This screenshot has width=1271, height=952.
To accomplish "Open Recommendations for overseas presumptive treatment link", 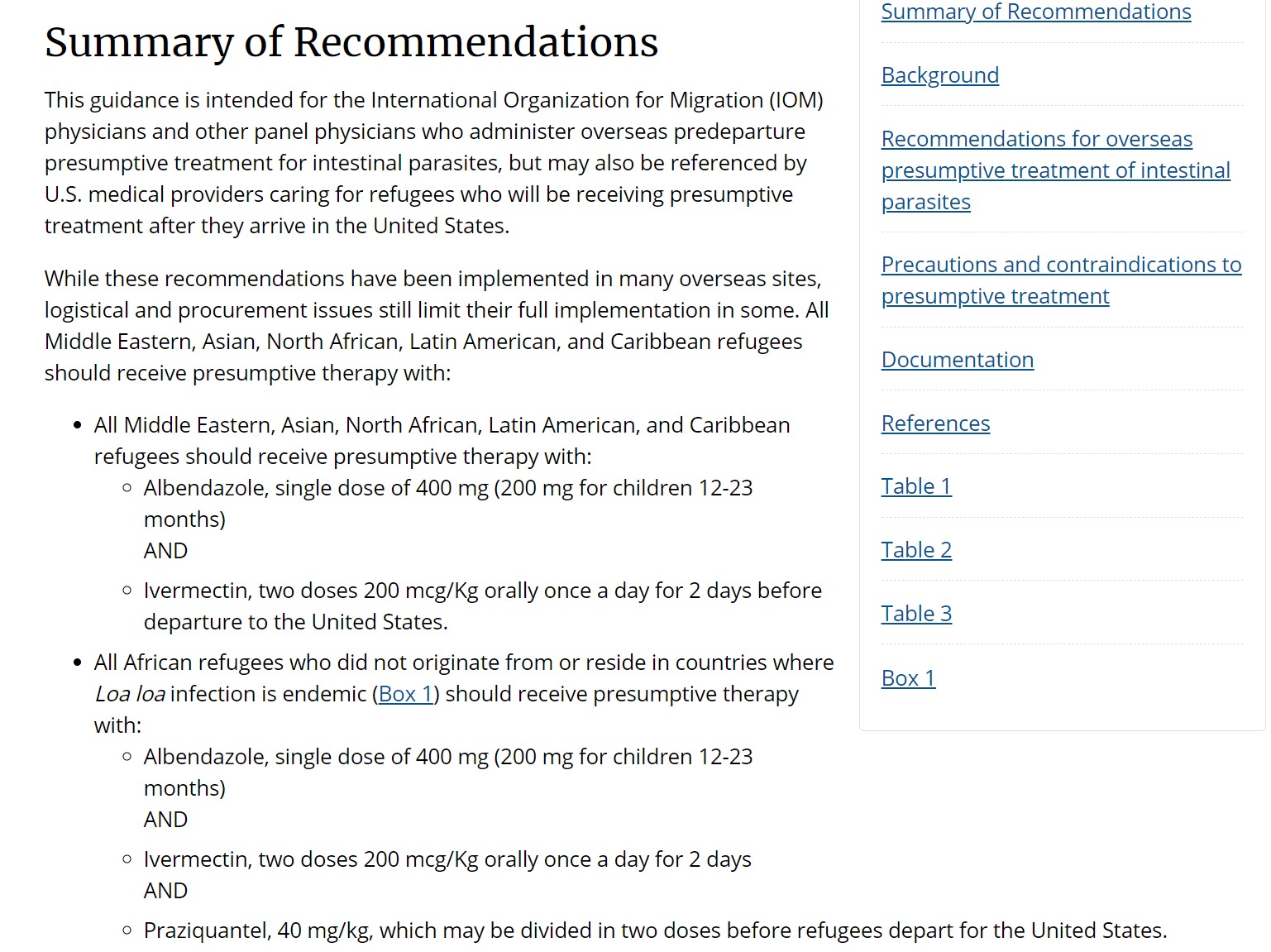I will click(x=1036, y=139).
